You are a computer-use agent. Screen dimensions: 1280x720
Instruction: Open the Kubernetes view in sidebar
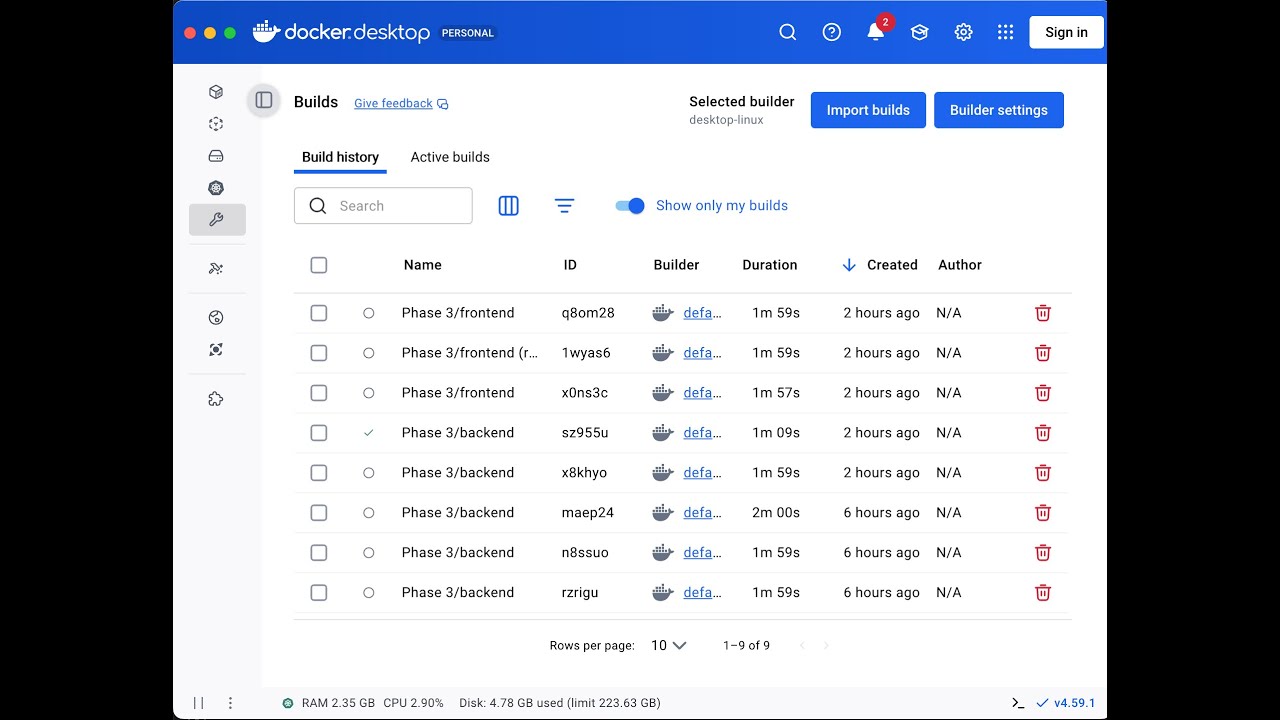216,188
